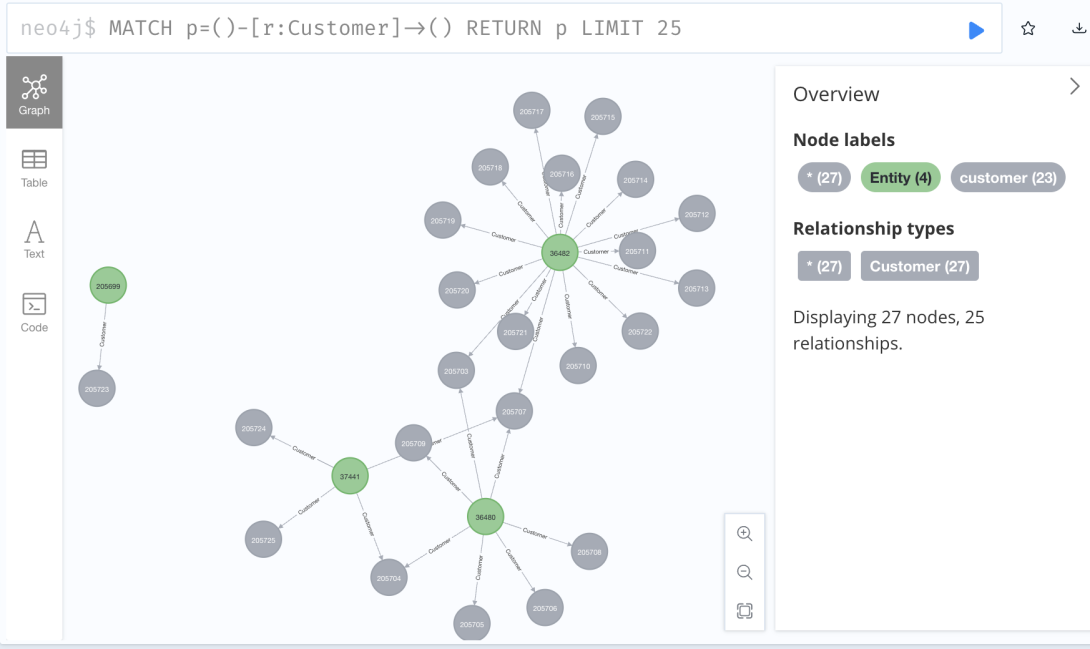Select gray node 205703

coord(456,371)
